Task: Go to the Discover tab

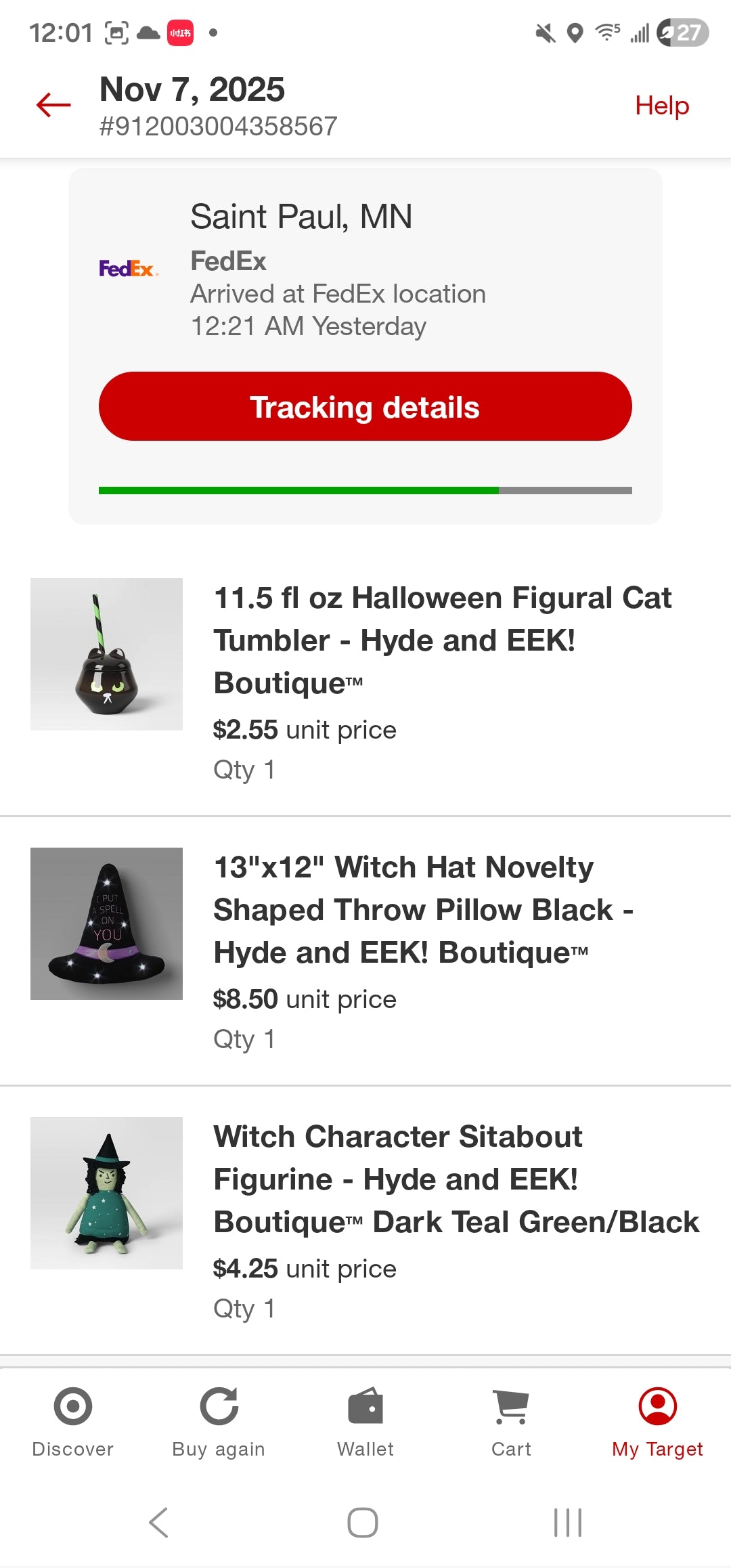Action: coord(72,1420)
